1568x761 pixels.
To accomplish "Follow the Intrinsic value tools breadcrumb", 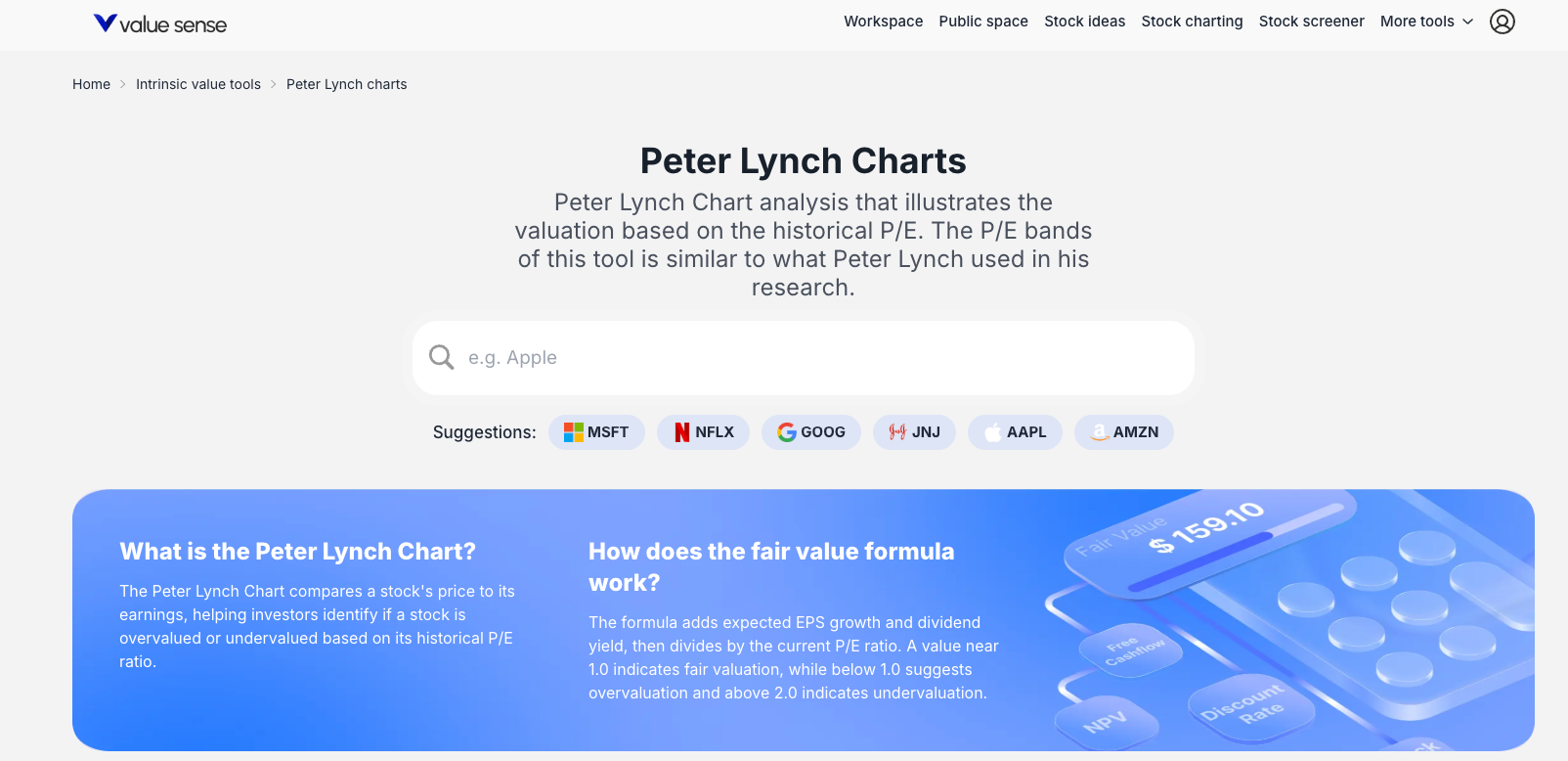I will tap(198, 84).
